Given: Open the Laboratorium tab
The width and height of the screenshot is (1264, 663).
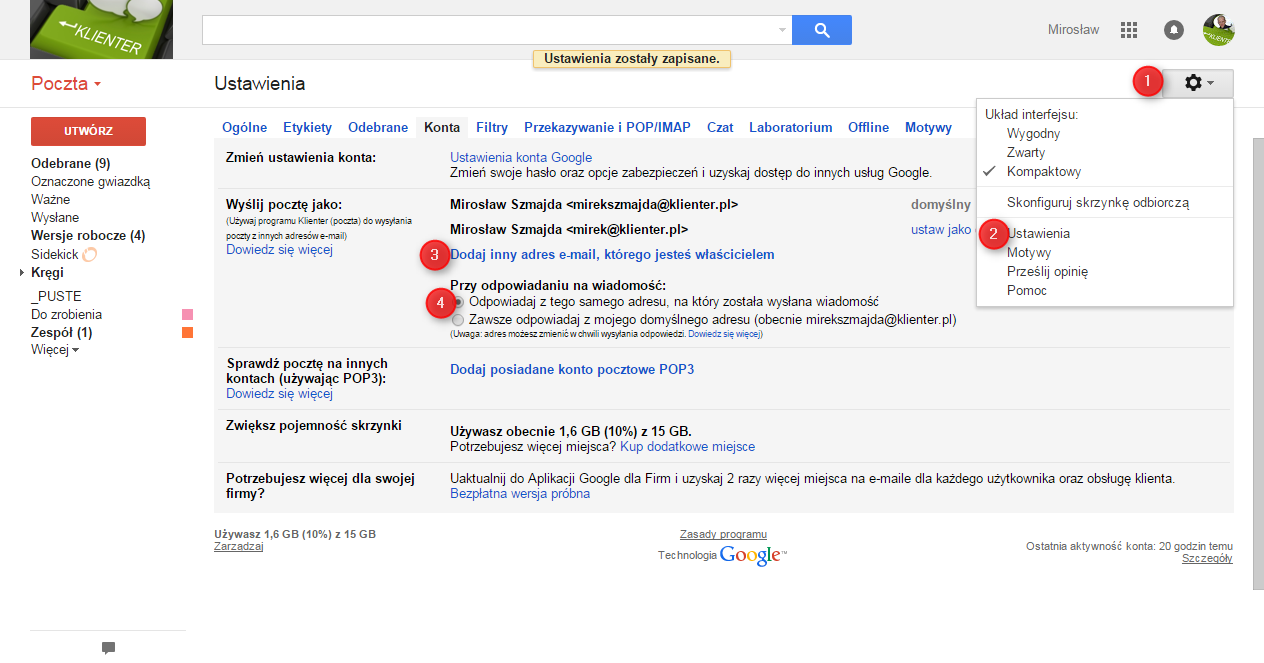Looking at the screenshot, I should 791,127.
